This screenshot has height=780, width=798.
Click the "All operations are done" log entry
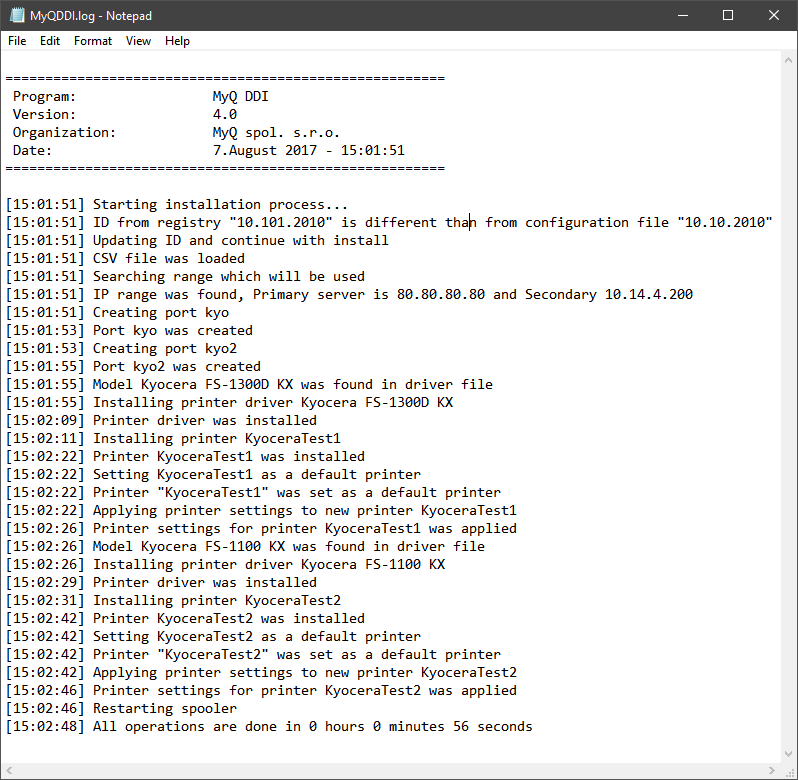[x=312, y=726]
